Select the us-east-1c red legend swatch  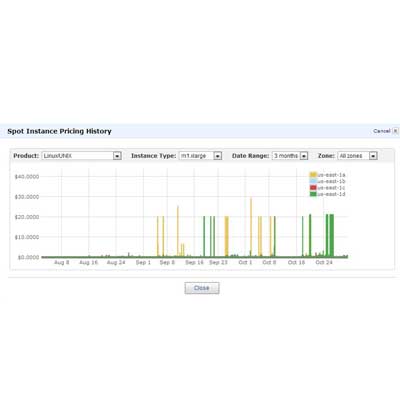tap(313, 188)
